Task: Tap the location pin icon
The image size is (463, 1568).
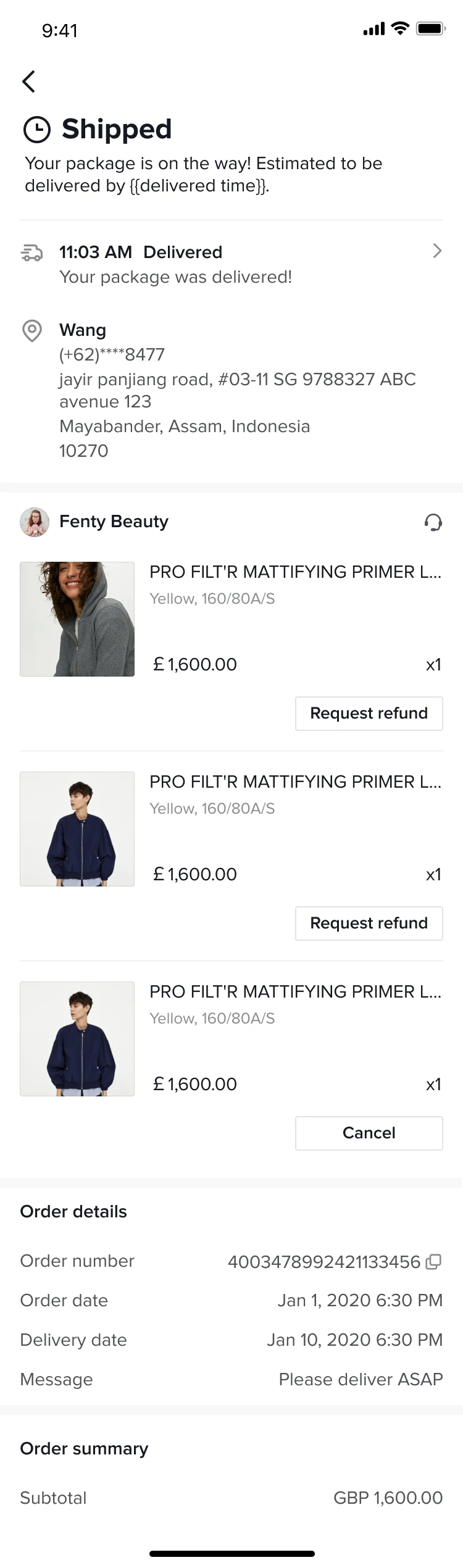Action: click(32, 331)
